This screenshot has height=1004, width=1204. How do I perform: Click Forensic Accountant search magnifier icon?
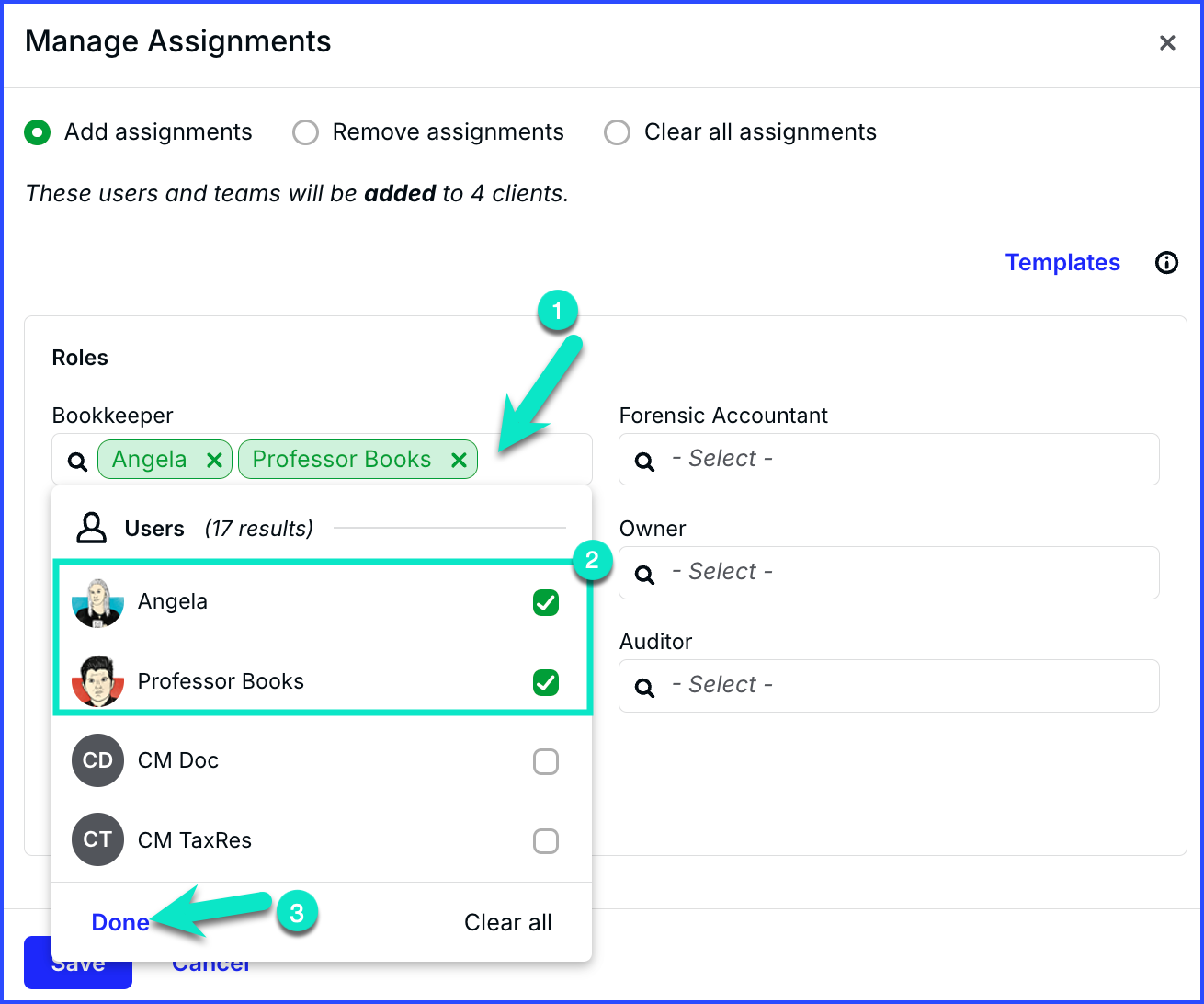(645, 461)
